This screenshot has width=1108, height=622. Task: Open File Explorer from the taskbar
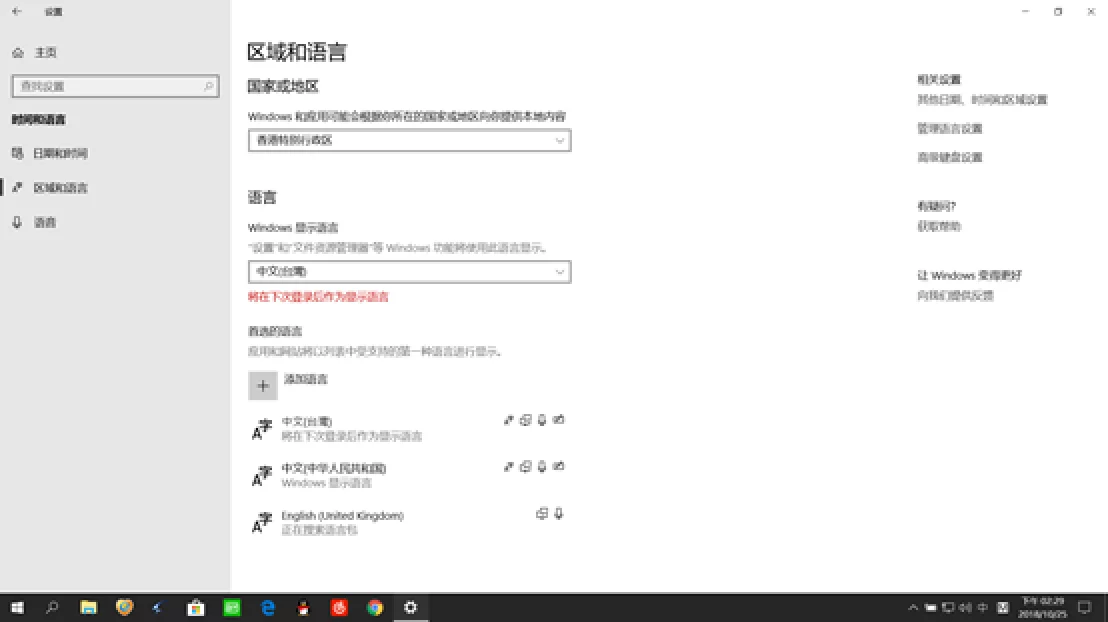(x=88, y=607)
